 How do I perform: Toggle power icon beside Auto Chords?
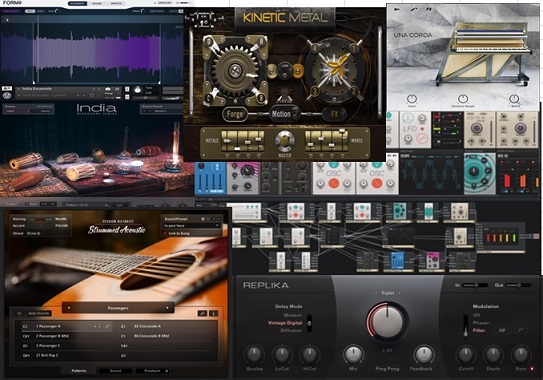[x=19, y=313]
